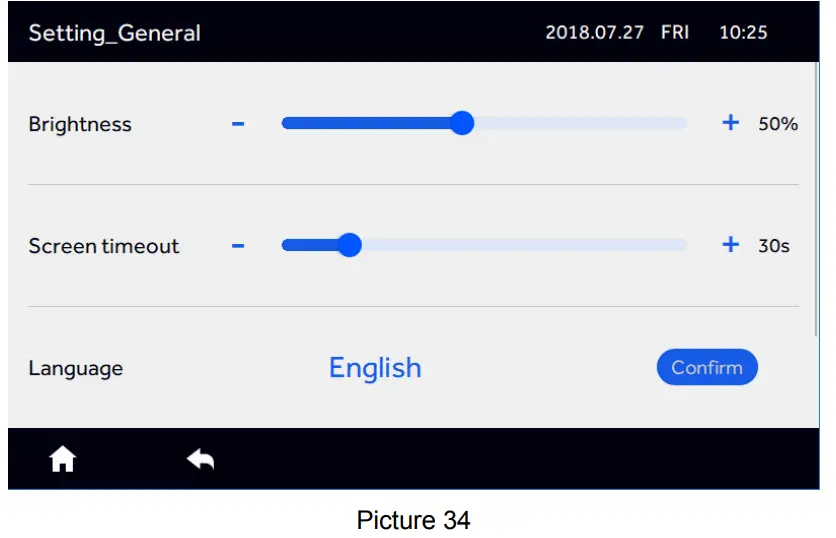Viewport: 836px width, 538px height.
Task: Click the unfilled part of the Brightness track
Action: pos(580,123)
